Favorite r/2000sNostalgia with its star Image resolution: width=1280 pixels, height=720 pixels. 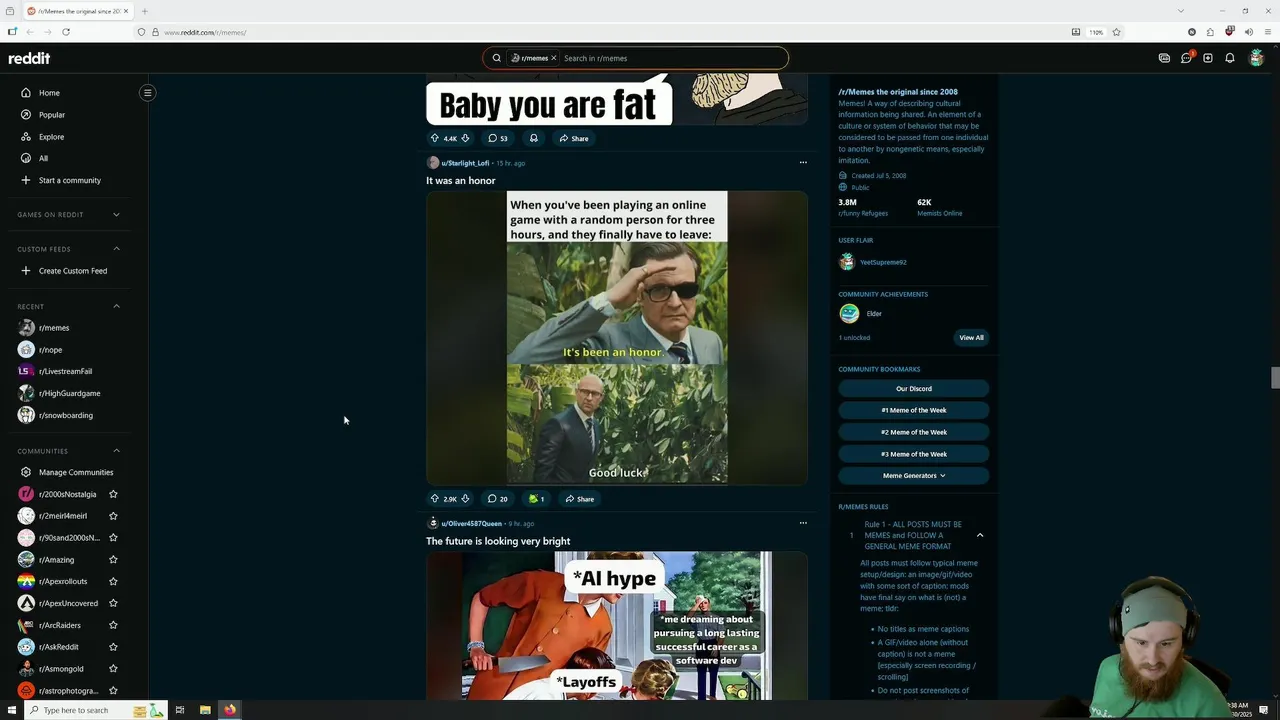coord(113,494)
